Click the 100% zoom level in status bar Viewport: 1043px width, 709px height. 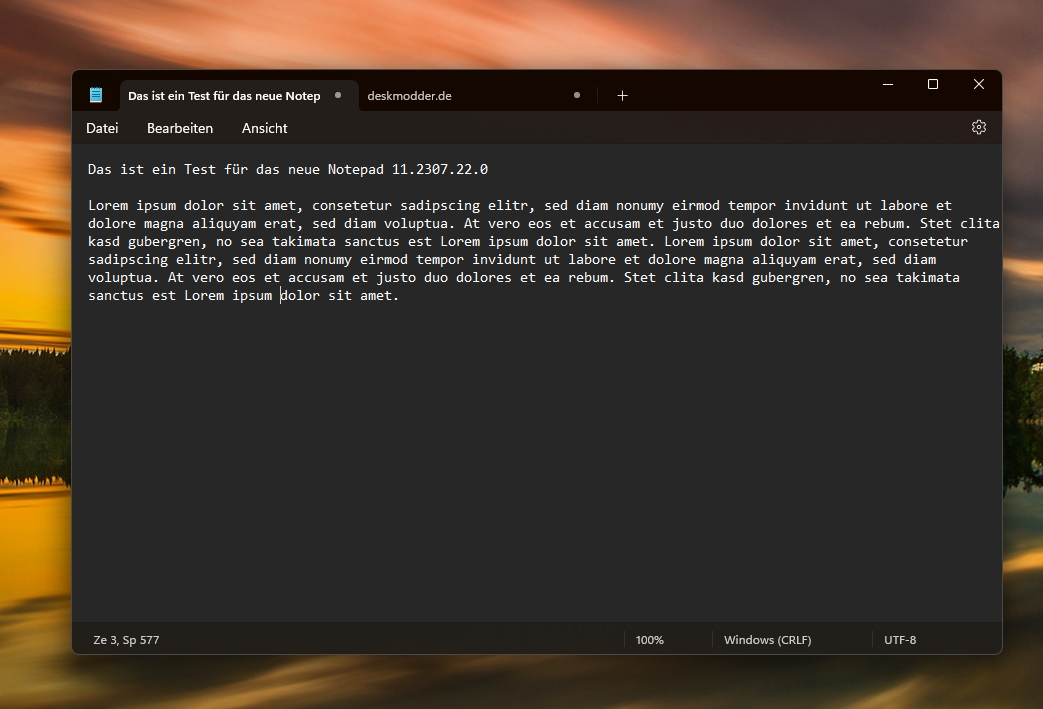pos(650,640)
